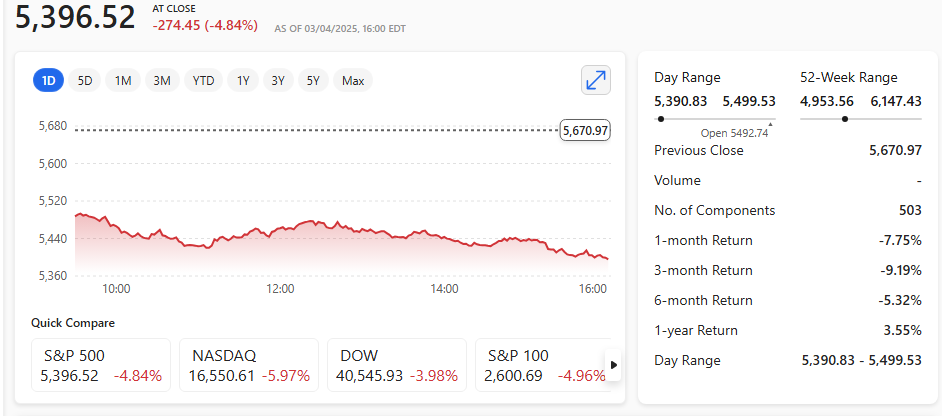This screenshot has width=942, height=416.
Task: Click the 52-Week Range slider marker
Action: click(846, 119)
